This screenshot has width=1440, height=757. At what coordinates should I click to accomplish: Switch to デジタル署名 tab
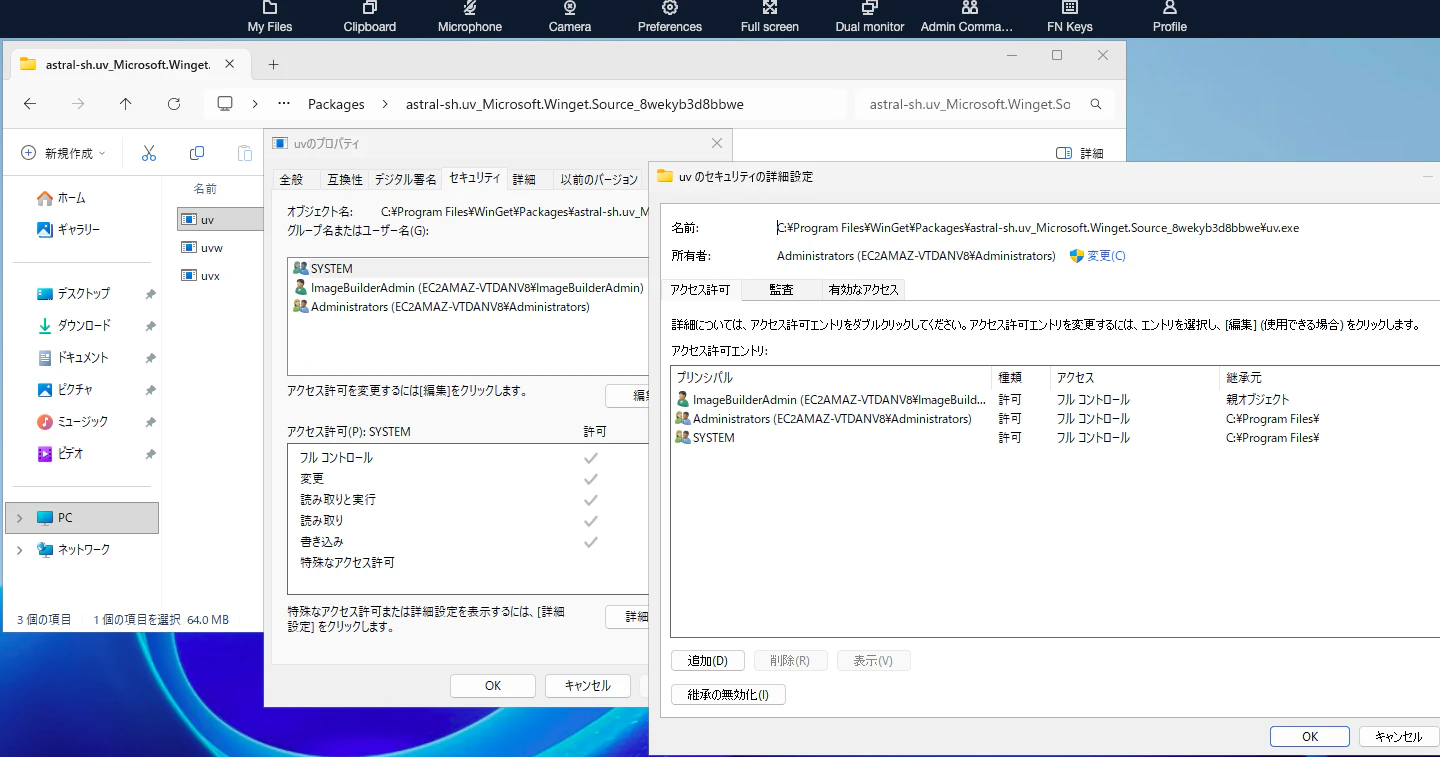pyautogui.click(x=405, y=180)
